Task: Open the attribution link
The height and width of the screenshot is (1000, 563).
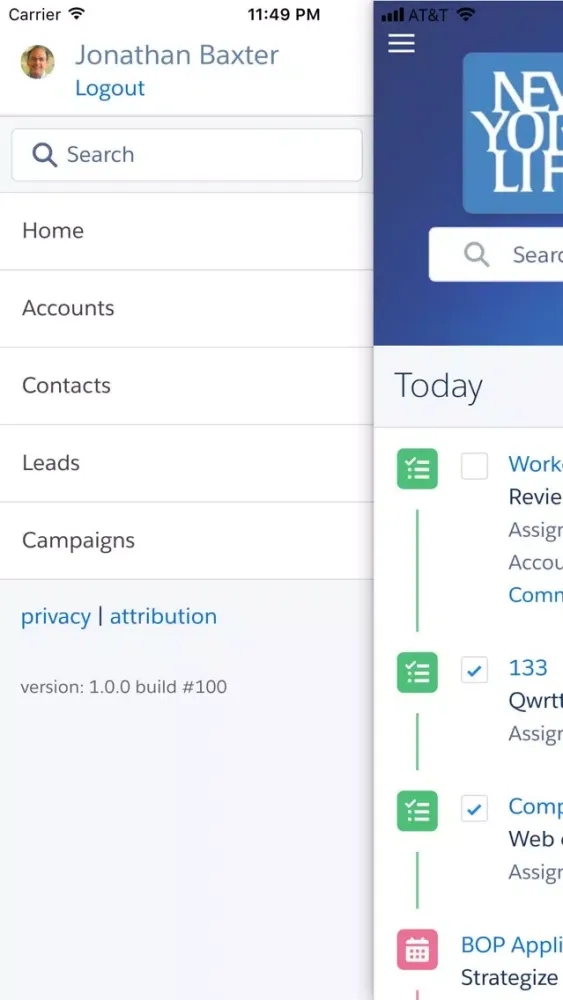Action: pos(163,616)
